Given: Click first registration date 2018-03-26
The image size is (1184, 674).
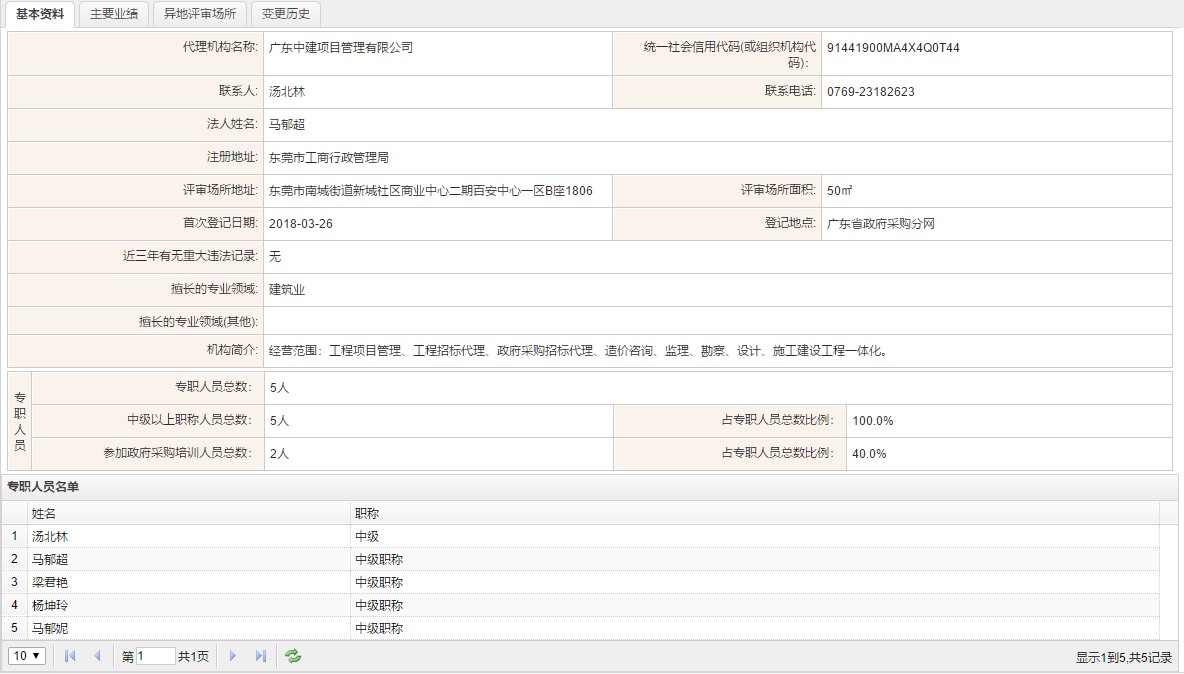Looking at the screenshot, I should 301,224.
